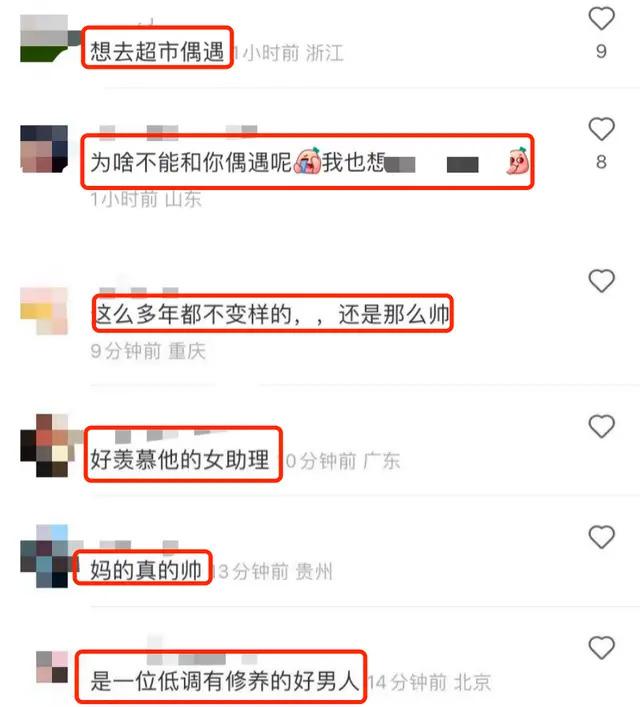Image resolution: width=640 pixels, height=707 pixels.
Task: Click the crying emoji in second comment
Action: point(307,161)
